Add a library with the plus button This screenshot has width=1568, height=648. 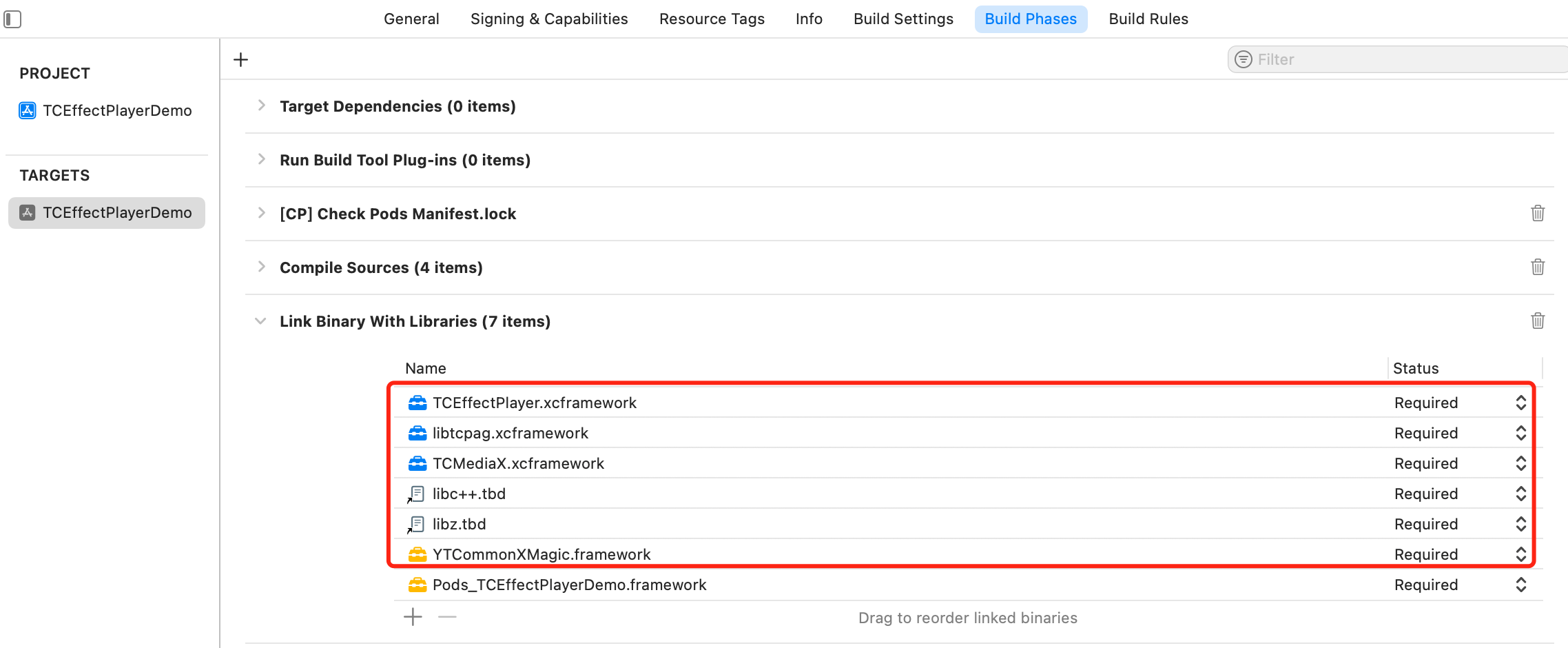[x=413, y=616]
